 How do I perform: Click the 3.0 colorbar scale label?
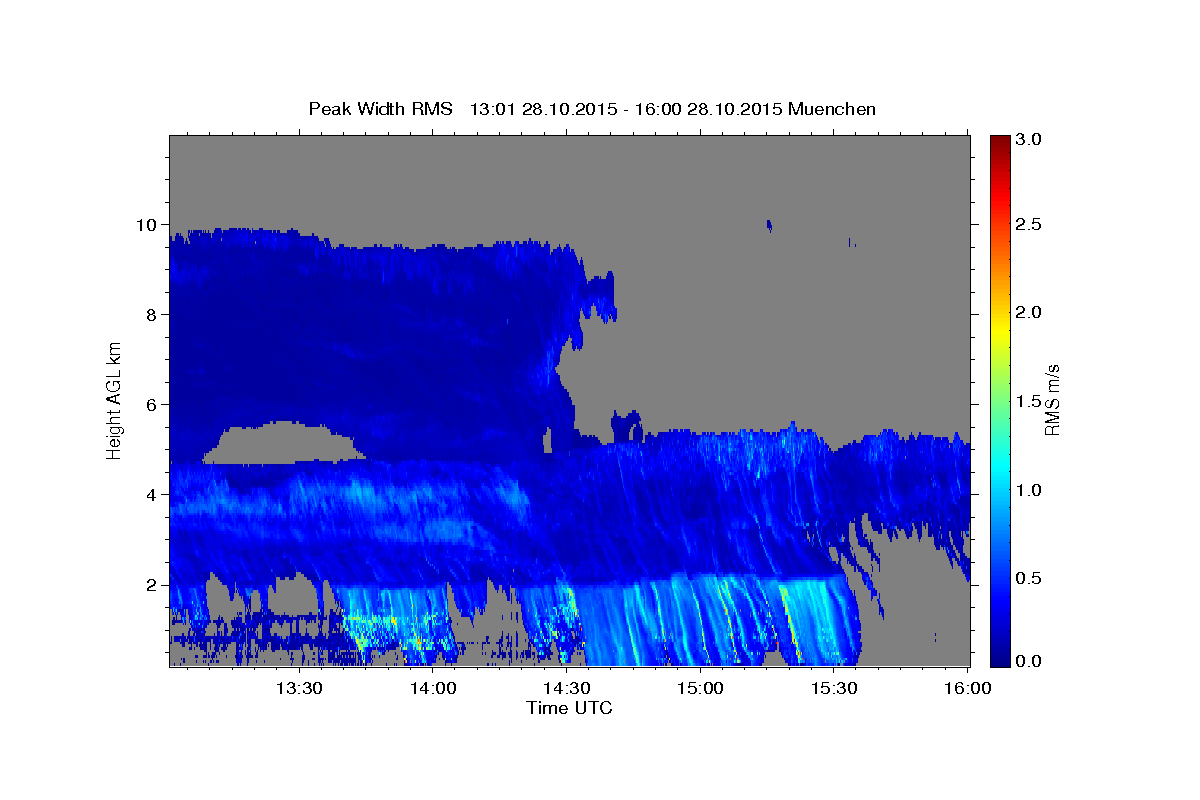tap(1029, 140)
